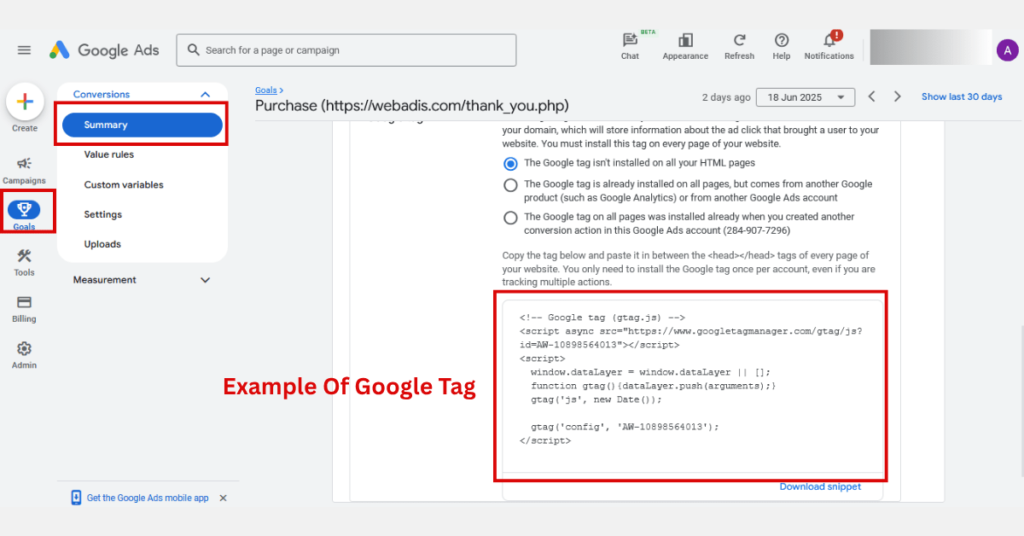
Task: Click Download snippet link
Action: (x=820, y=486)
